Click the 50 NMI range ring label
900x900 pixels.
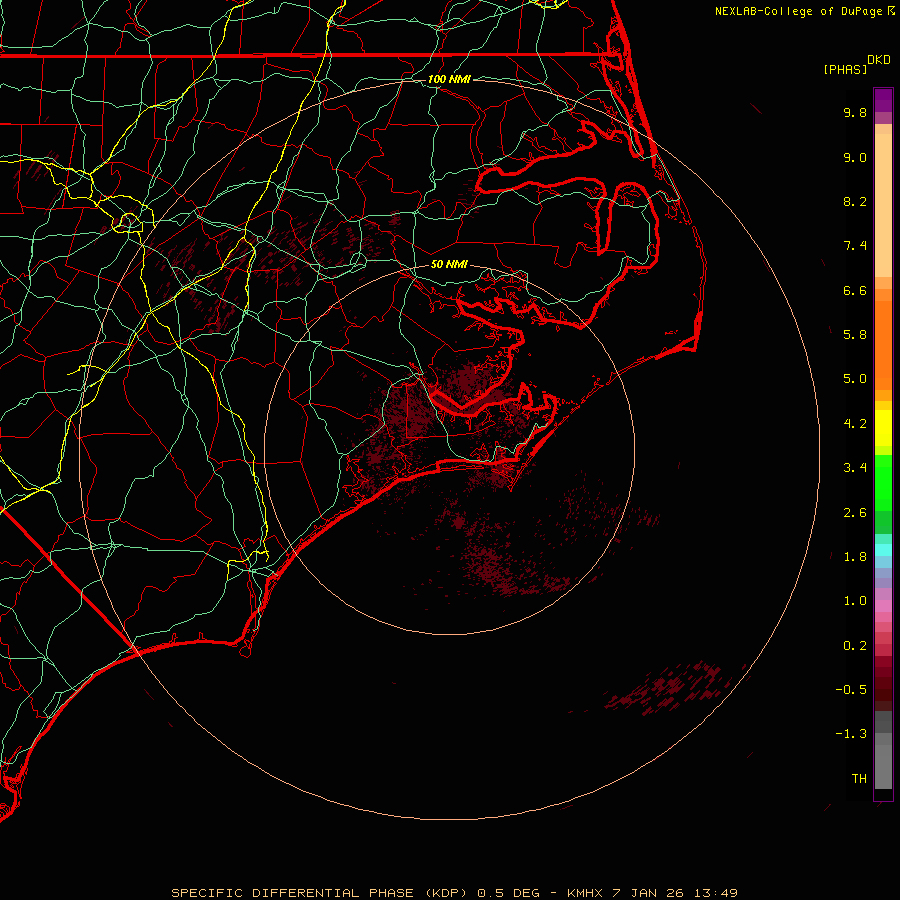(449, 264)
